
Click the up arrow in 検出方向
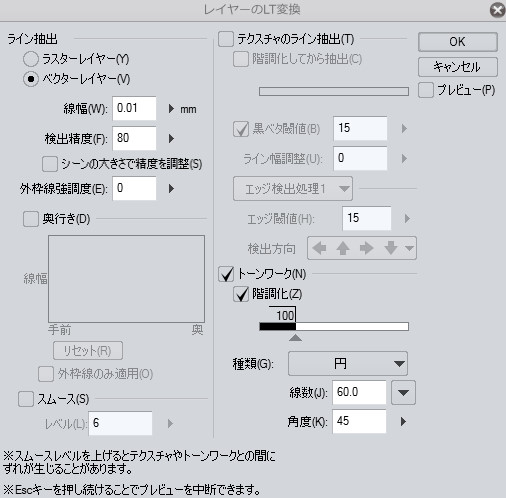(343, 248)
